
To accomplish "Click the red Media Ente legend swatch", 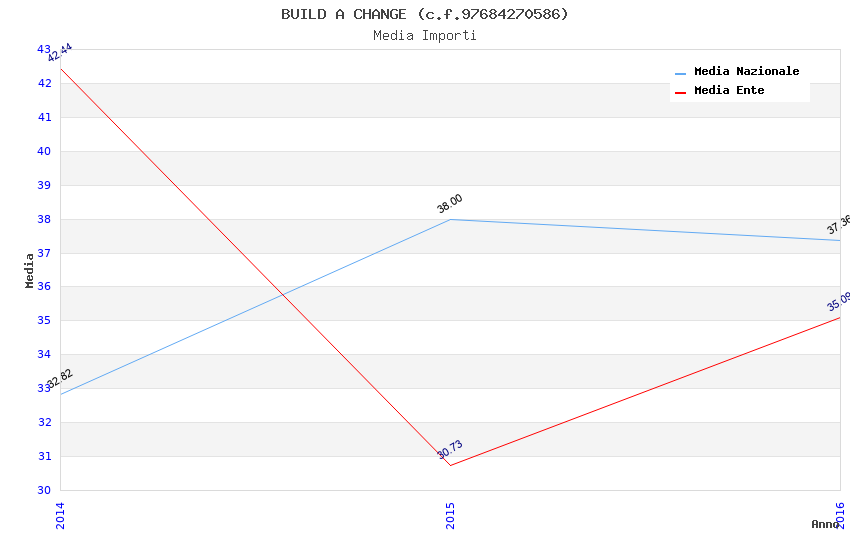I will tap(681, 92).
